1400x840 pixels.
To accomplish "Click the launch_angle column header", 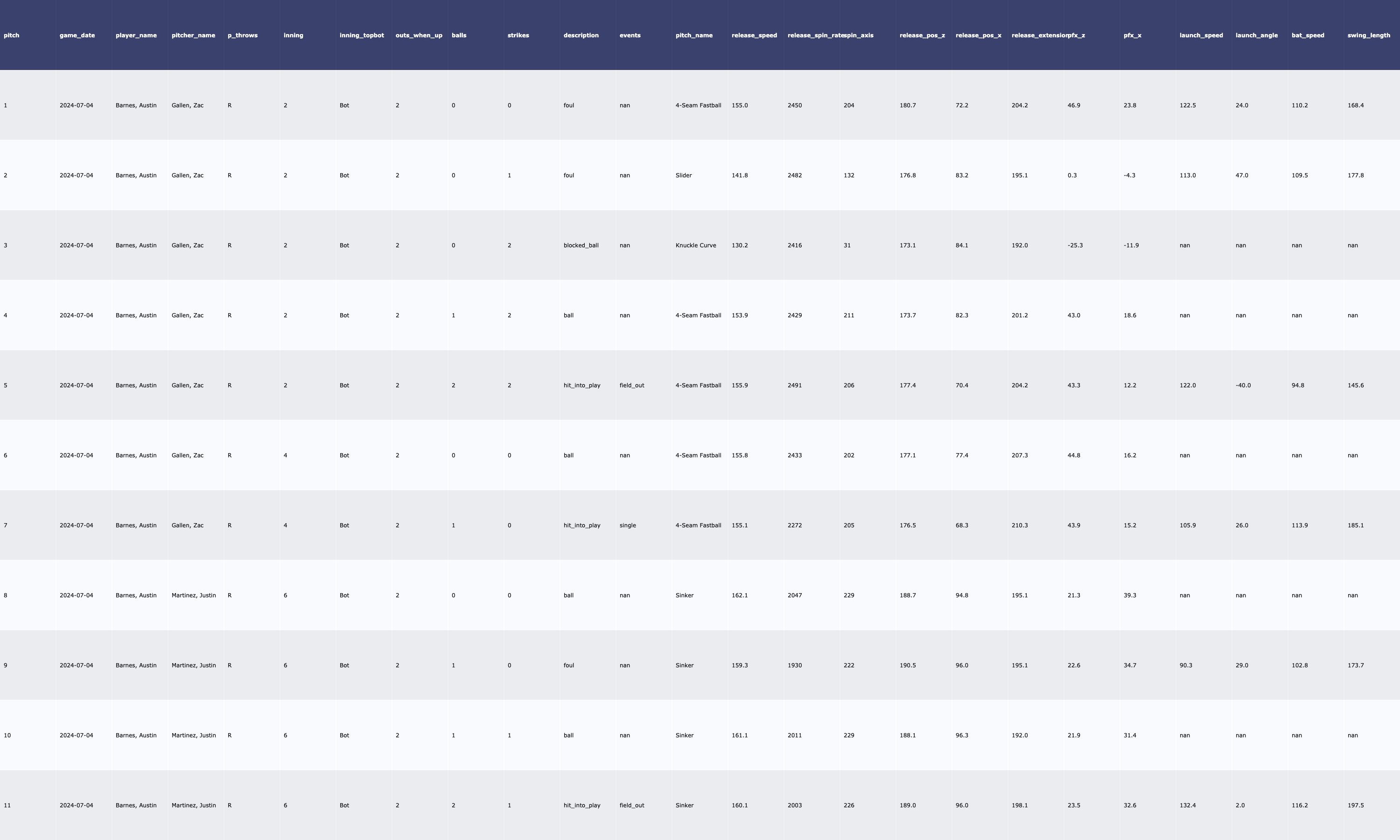I will point(1256,35).
